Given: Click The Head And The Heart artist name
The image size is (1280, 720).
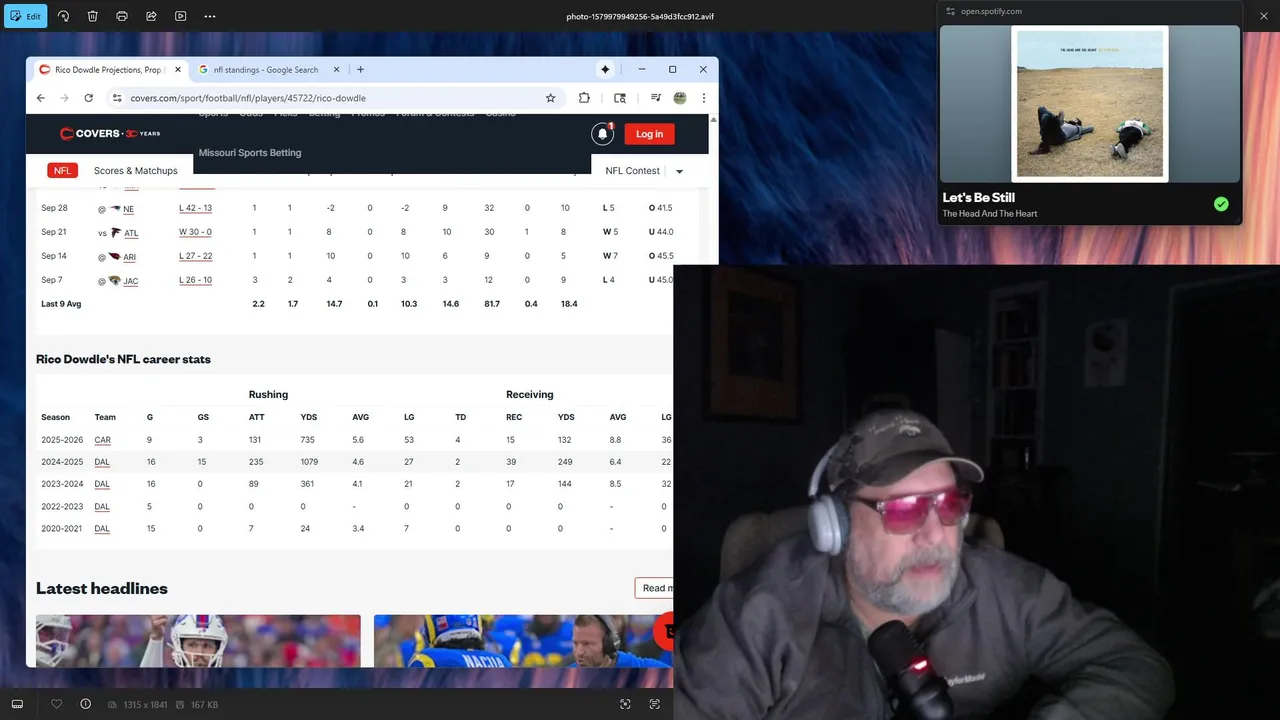Looking at the screenshot, I should (x=989, y=214).
